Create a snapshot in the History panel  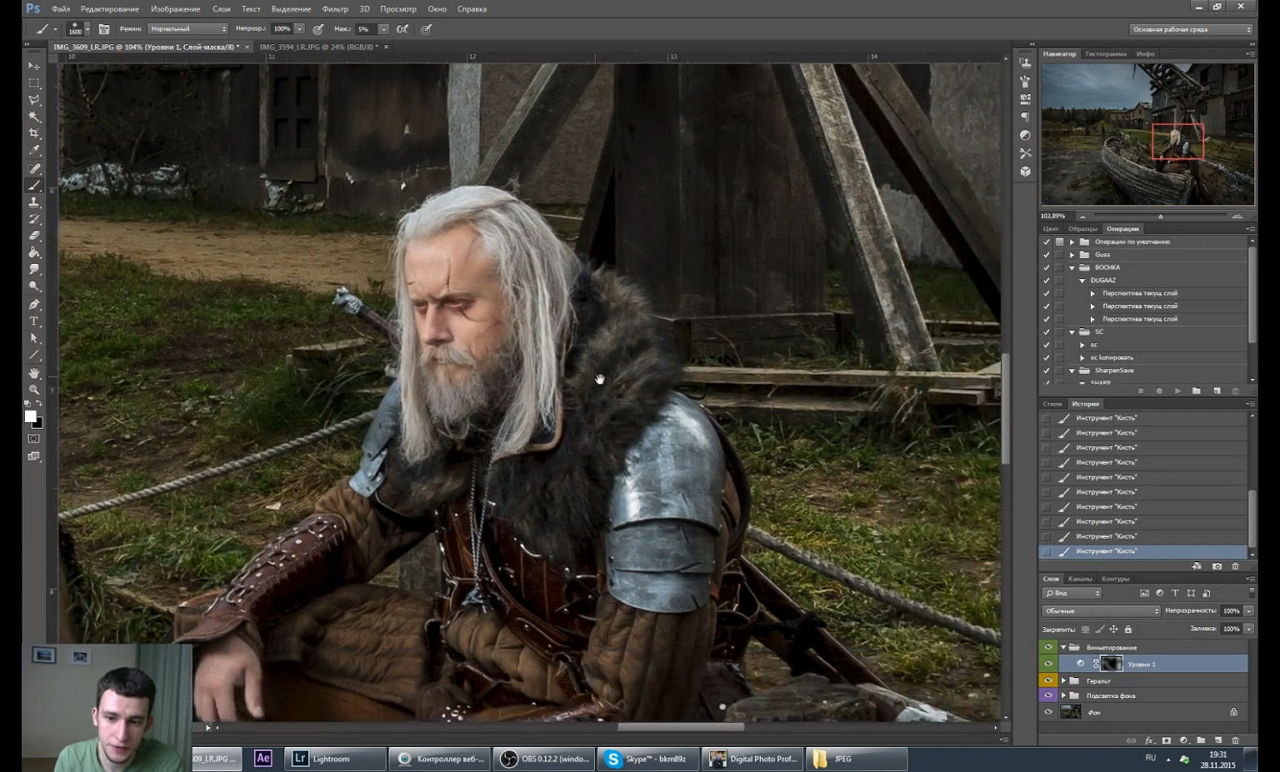[x=1217, y=566]
